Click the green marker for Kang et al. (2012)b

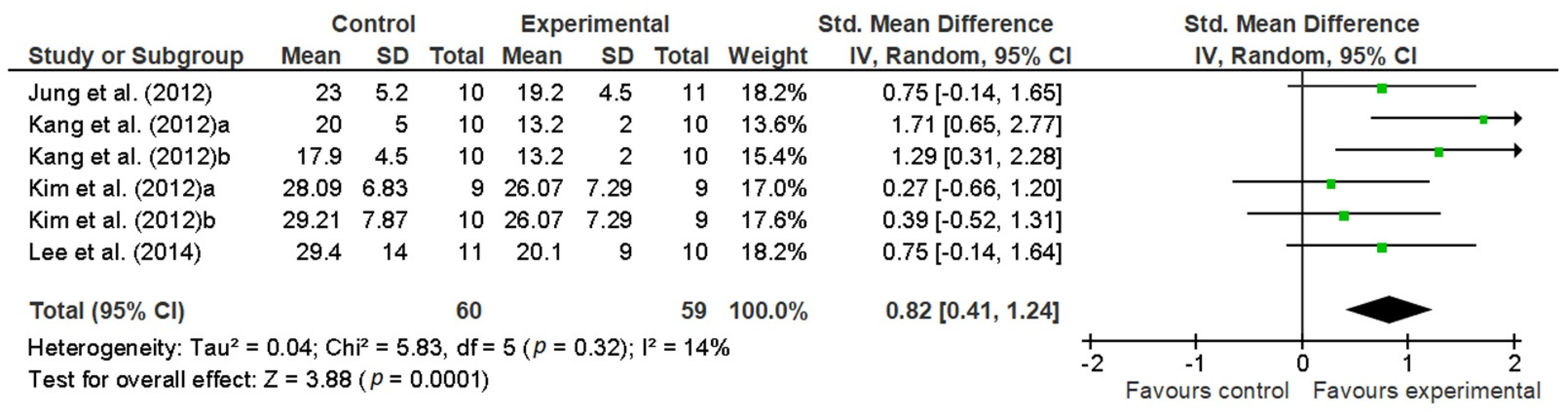[x=1439, y=152]
